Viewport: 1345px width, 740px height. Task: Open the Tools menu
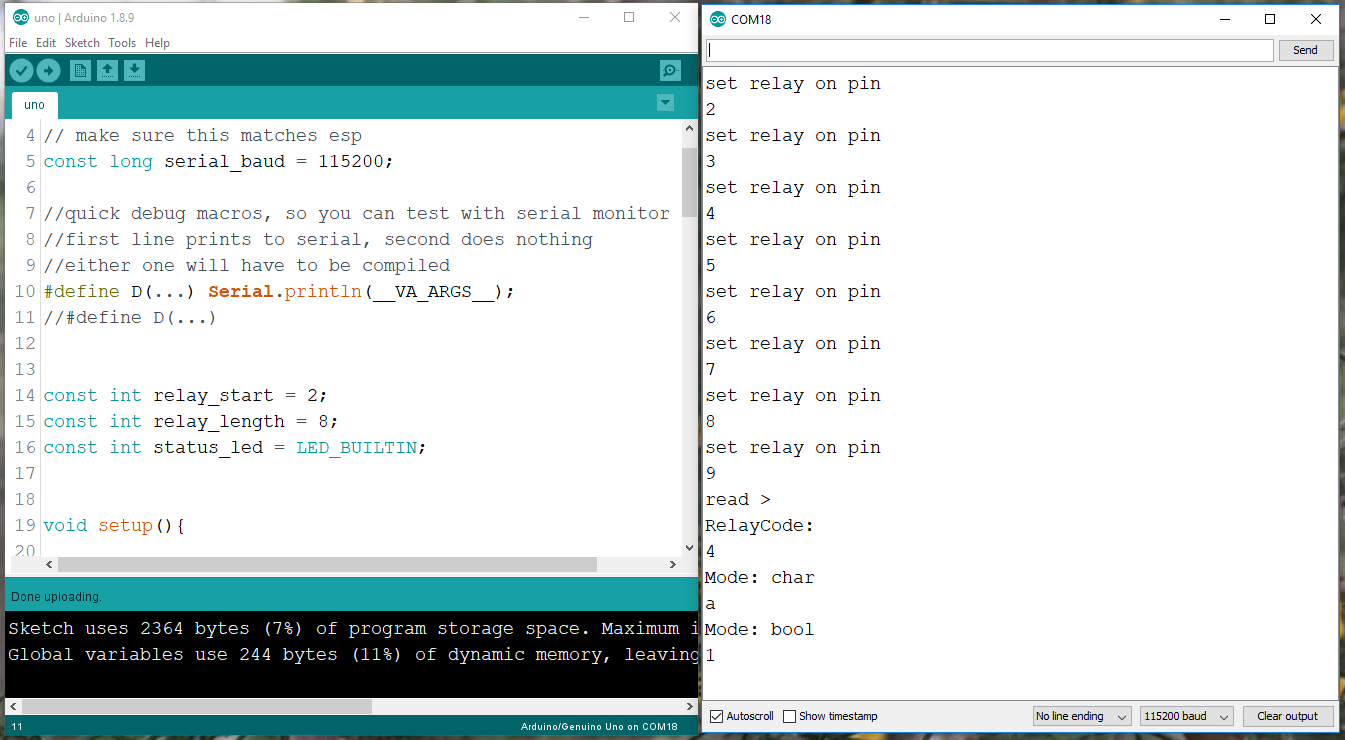(122, 43)
